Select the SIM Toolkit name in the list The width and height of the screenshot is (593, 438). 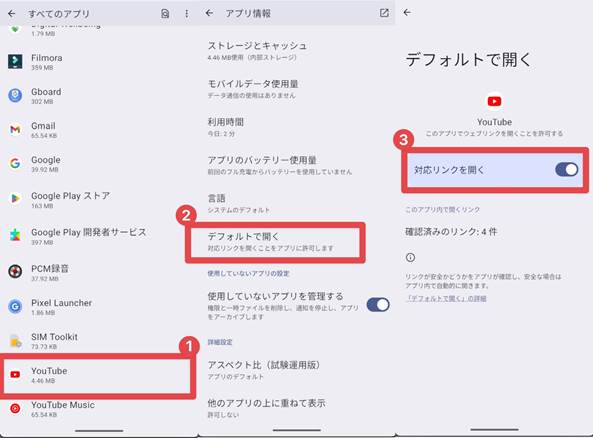(x=54, y=337)
